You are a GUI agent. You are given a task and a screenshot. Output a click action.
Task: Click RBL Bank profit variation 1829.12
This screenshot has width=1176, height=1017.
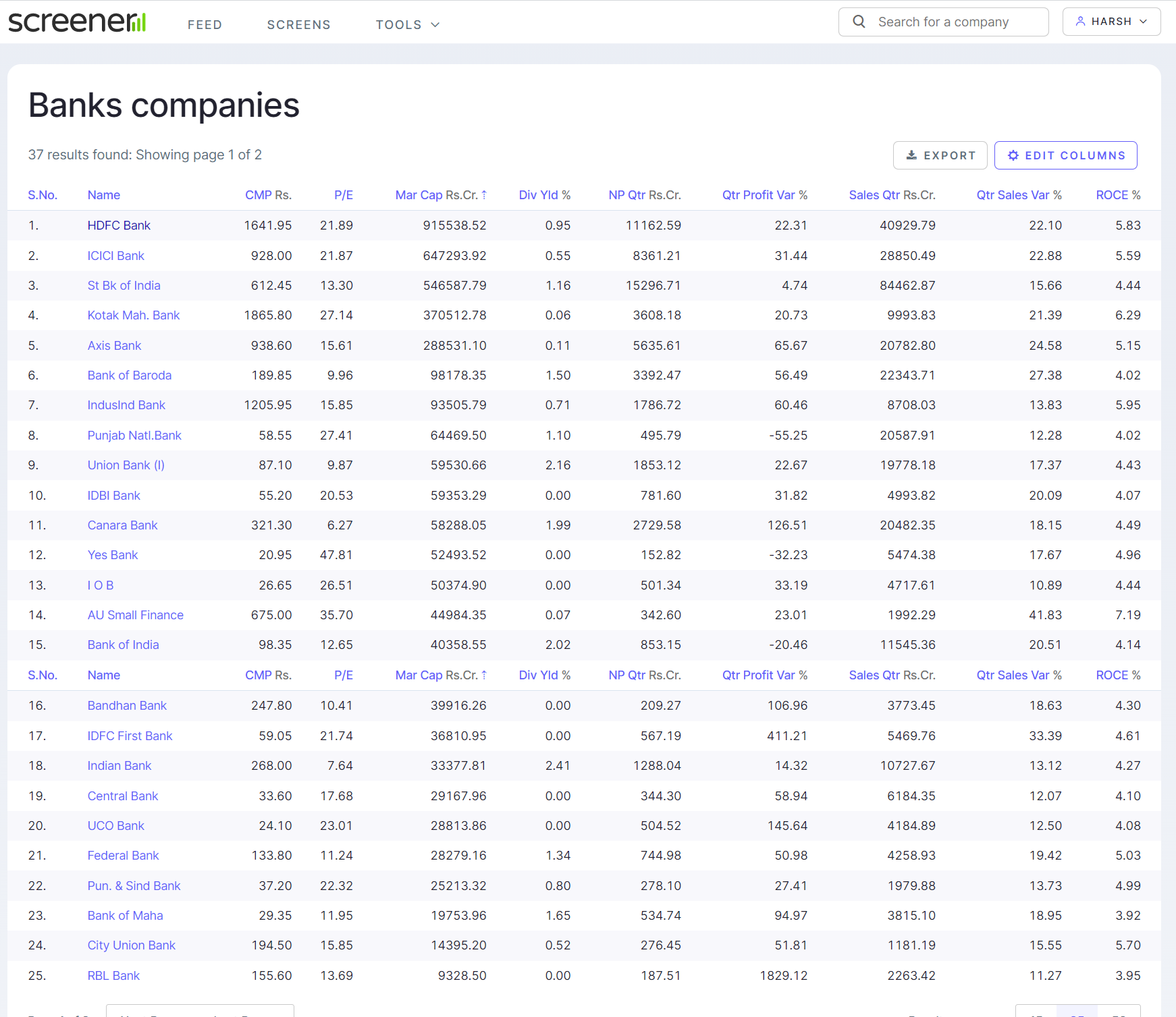[x=784, y=976]
